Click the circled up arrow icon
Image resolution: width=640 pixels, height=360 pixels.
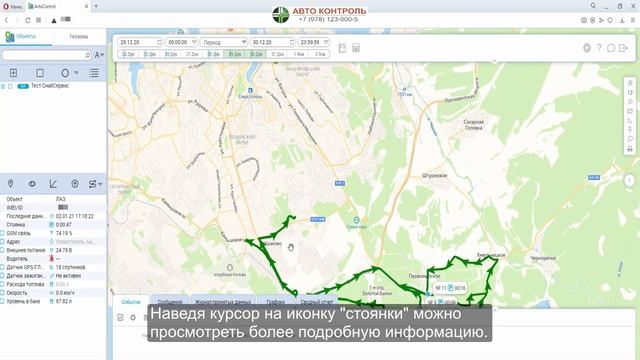(x=75, y=184)
